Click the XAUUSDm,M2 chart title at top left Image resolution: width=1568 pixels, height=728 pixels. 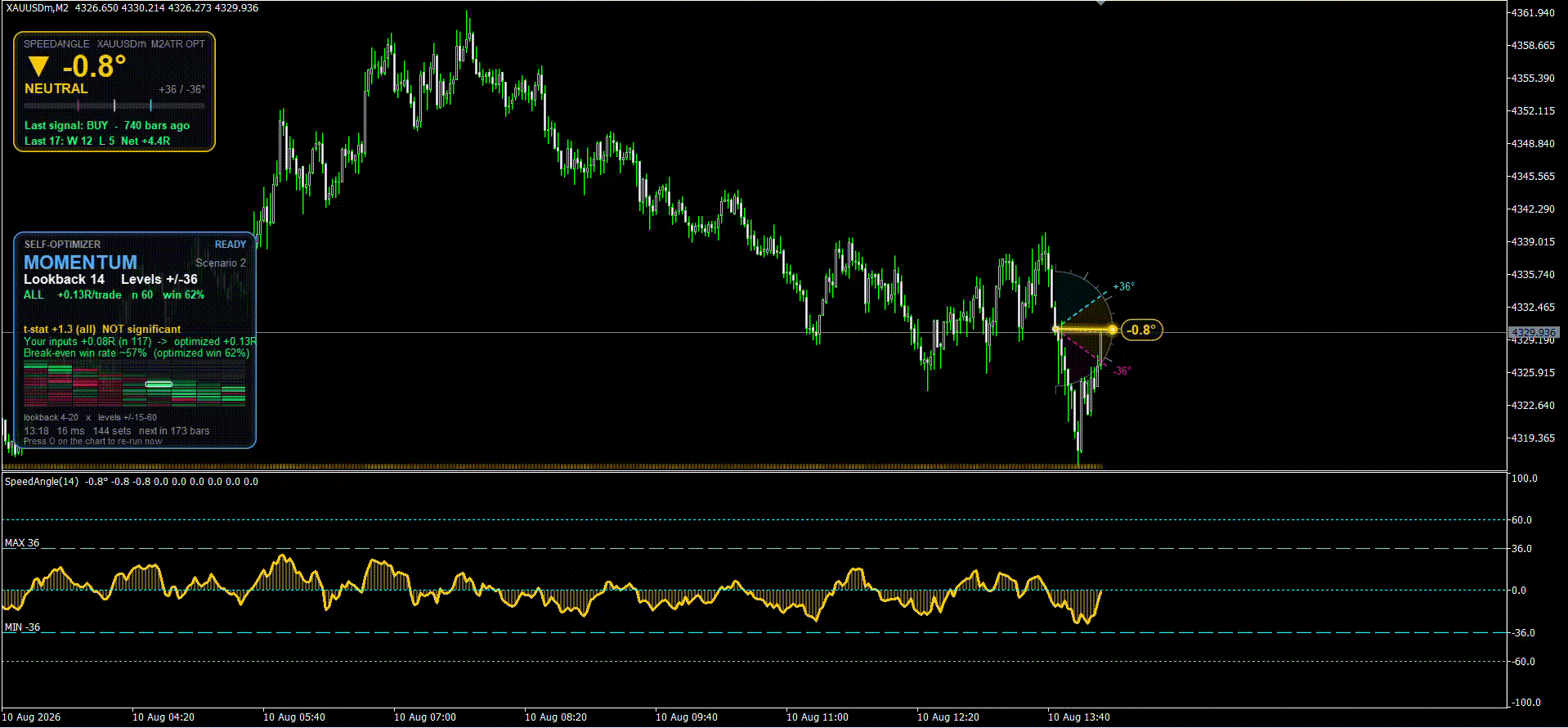coord(37,7)
